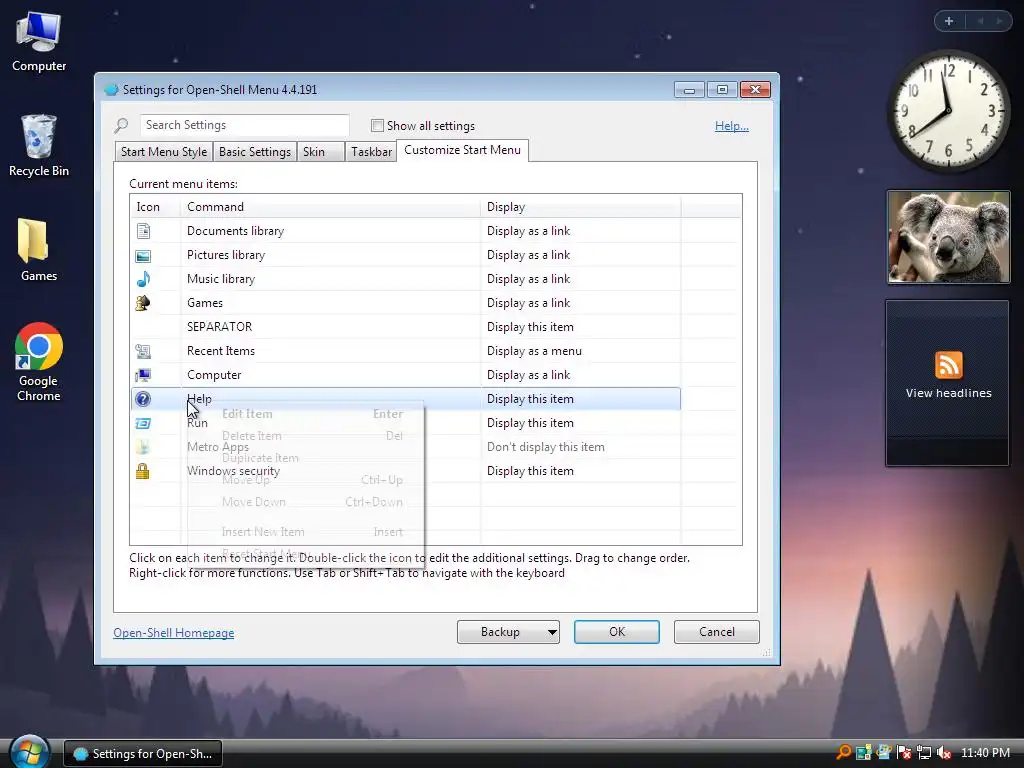Click the Metro Apps row icon
1024x768 pixels.
[x=143, y=447]
